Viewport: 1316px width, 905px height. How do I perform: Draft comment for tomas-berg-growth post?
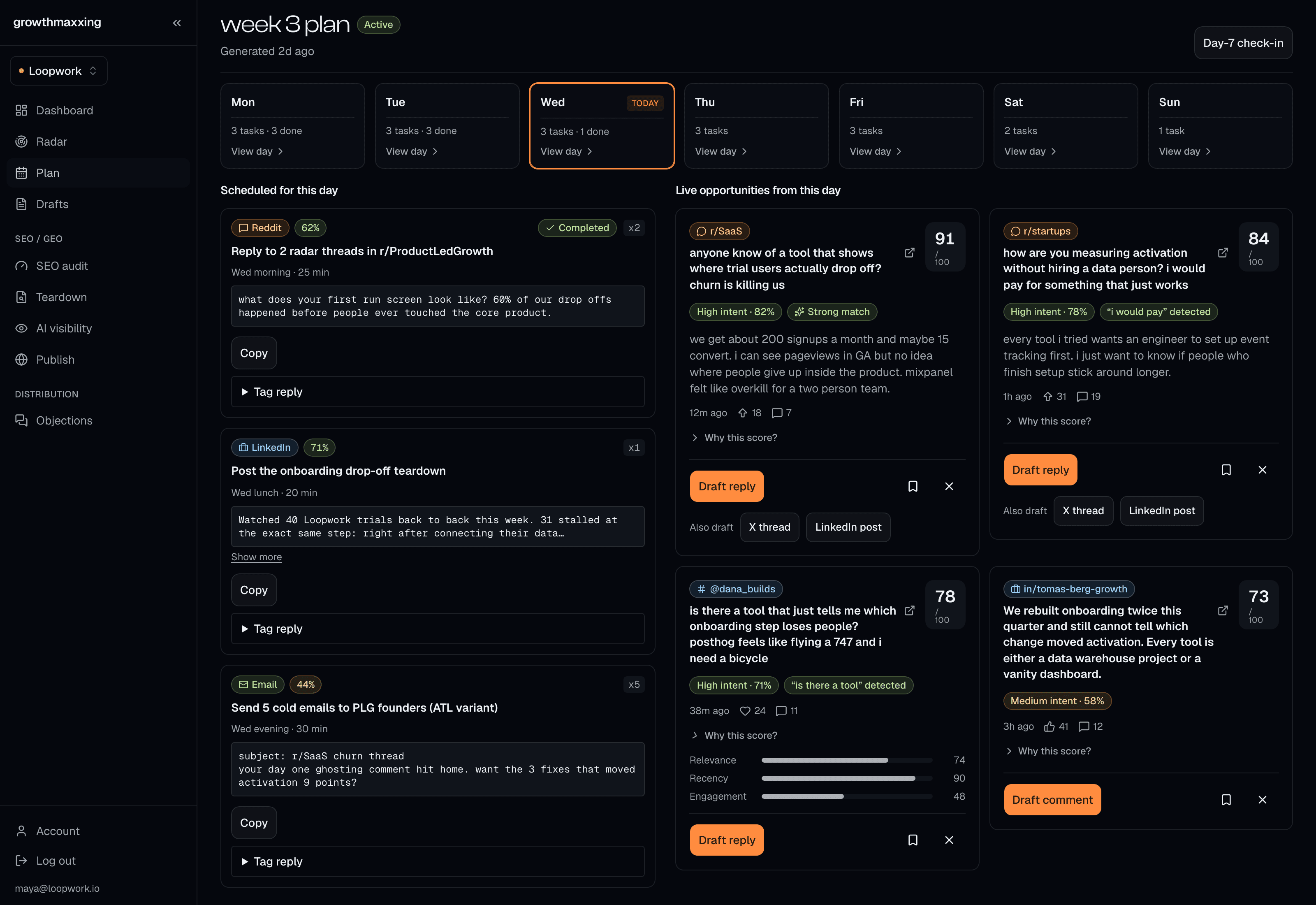click(x=1052, y=800)
